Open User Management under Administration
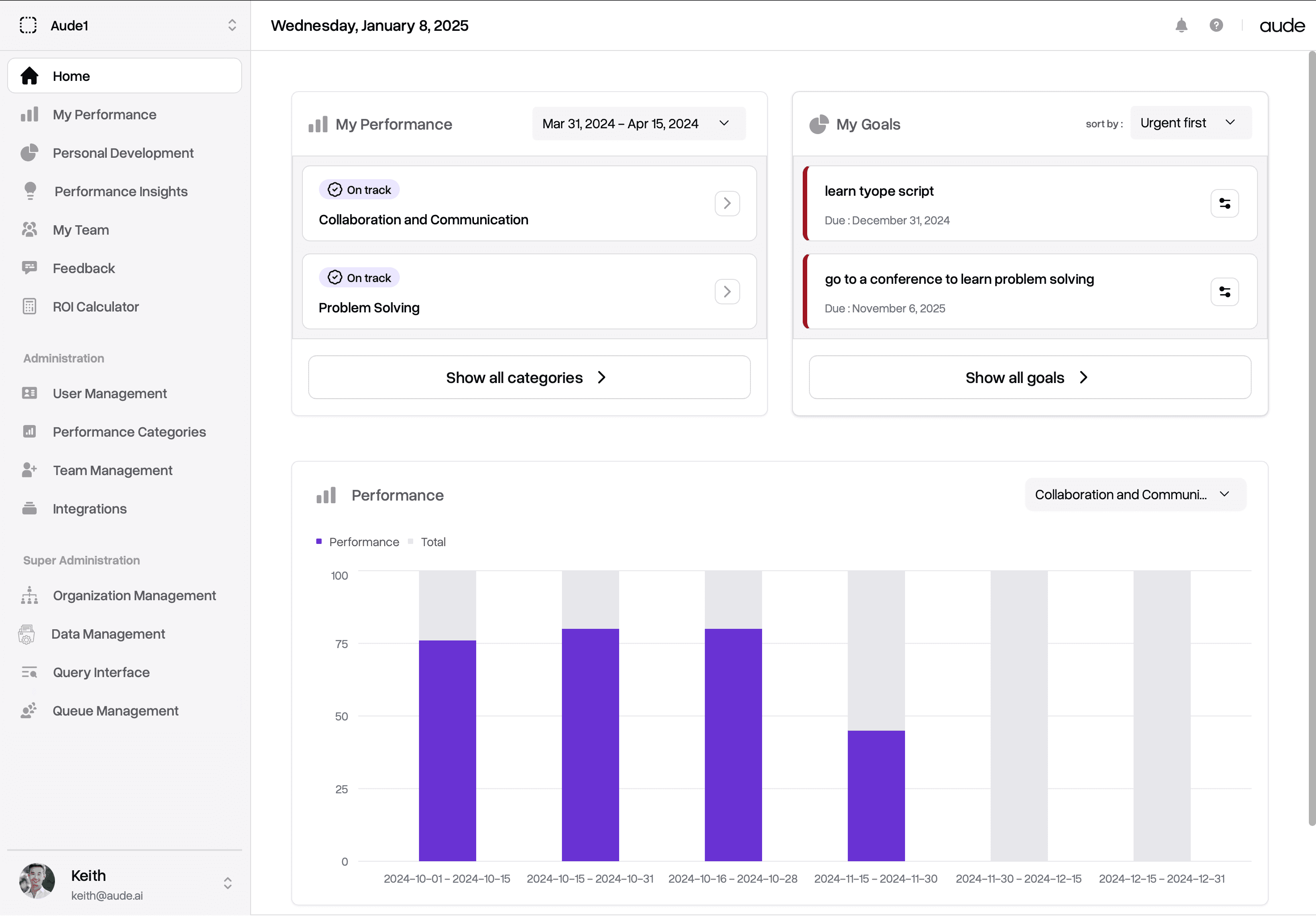The height and width of the screenshot is (918, 1316). [109, 393]
